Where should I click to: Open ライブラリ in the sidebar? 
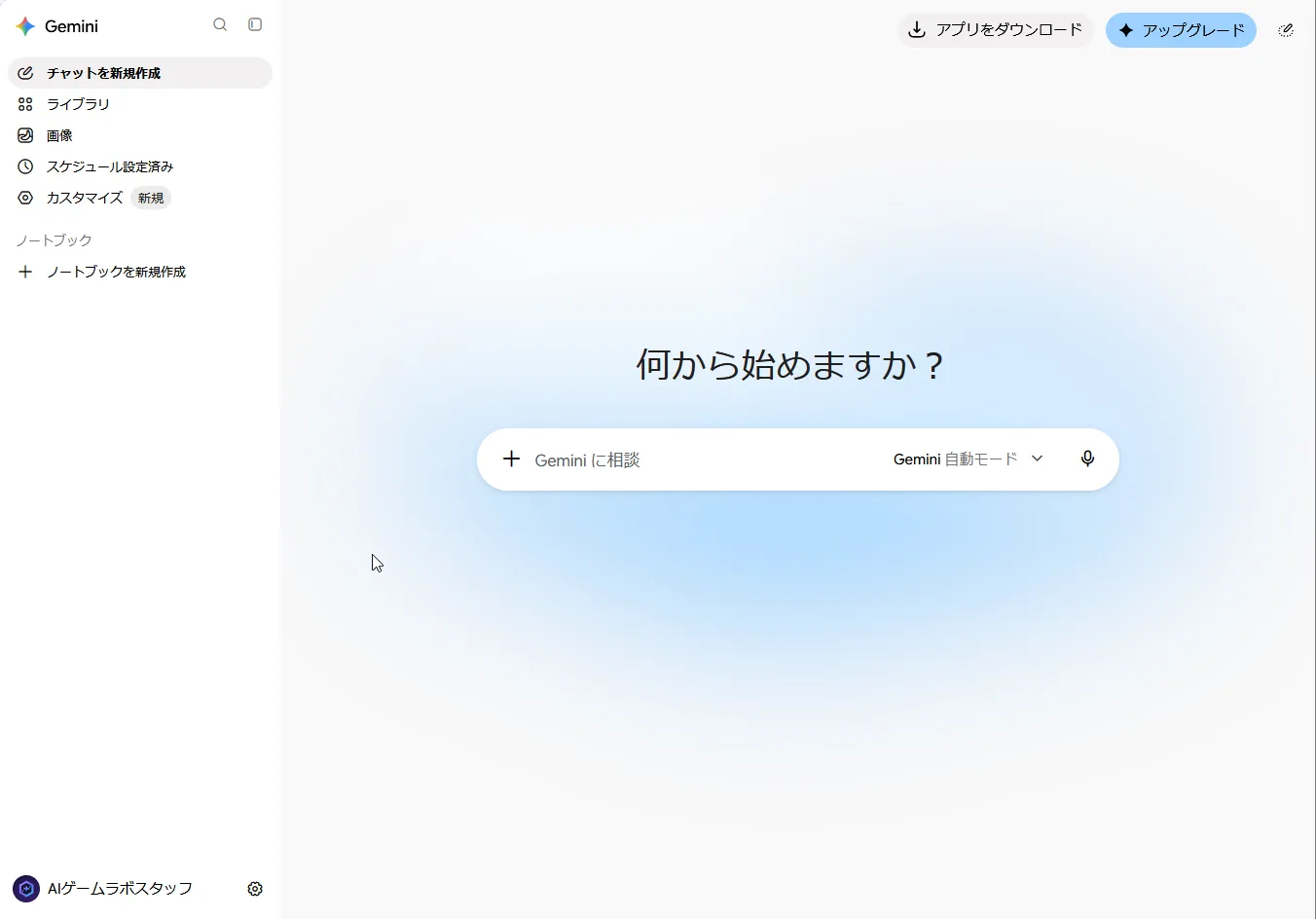pyautogui.click(x=140, y=104)
